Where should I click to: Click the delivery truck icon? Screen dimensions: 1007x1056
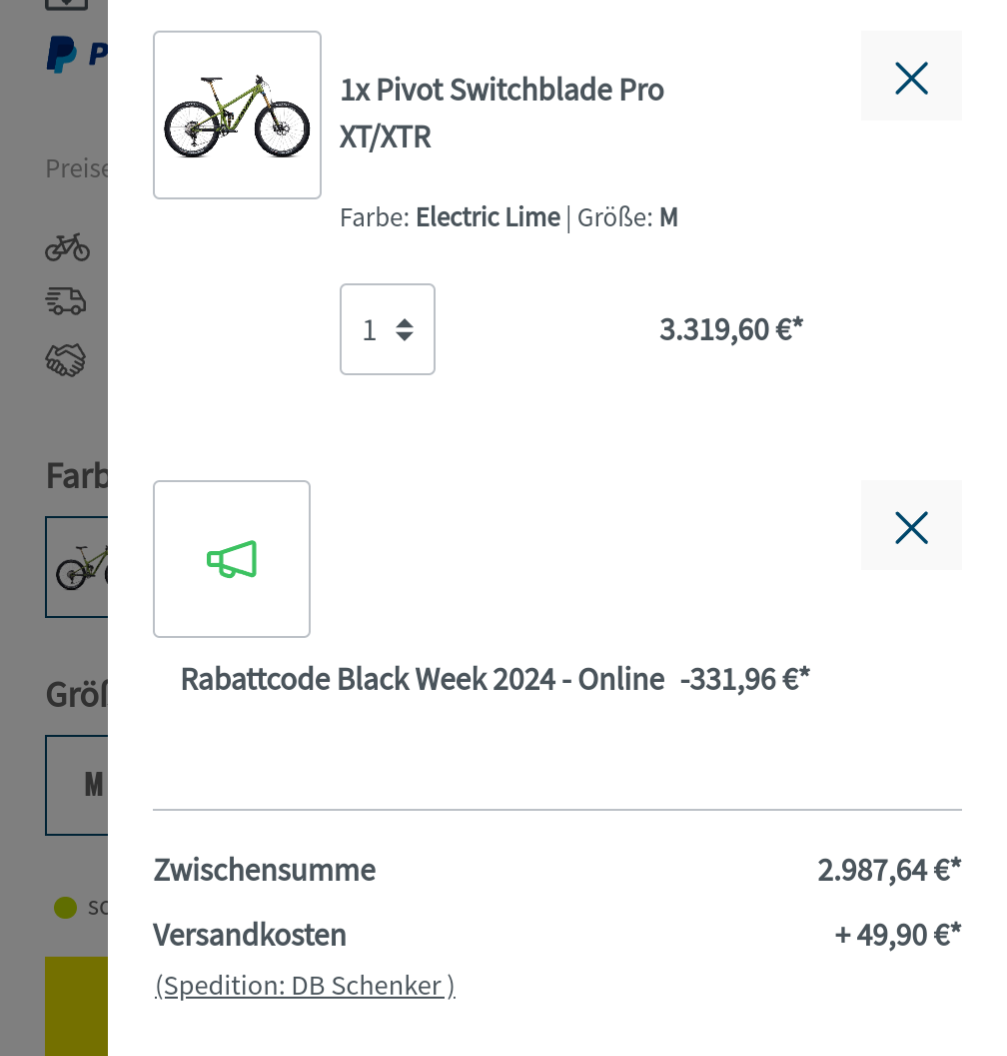pyautogui.click(x=67, y=300)
